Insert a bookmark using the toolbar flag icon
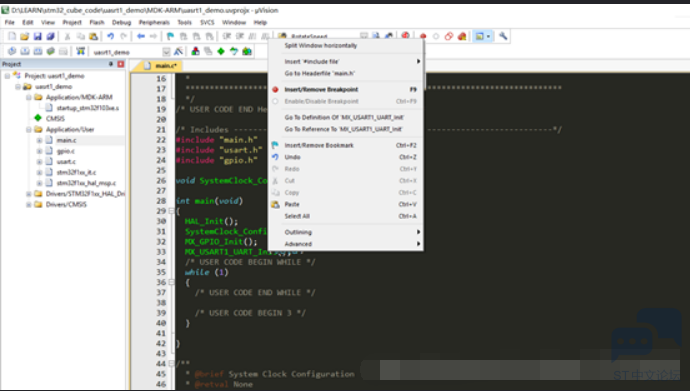The height and width of the screenshot is (391, 690). coord(170,37)
